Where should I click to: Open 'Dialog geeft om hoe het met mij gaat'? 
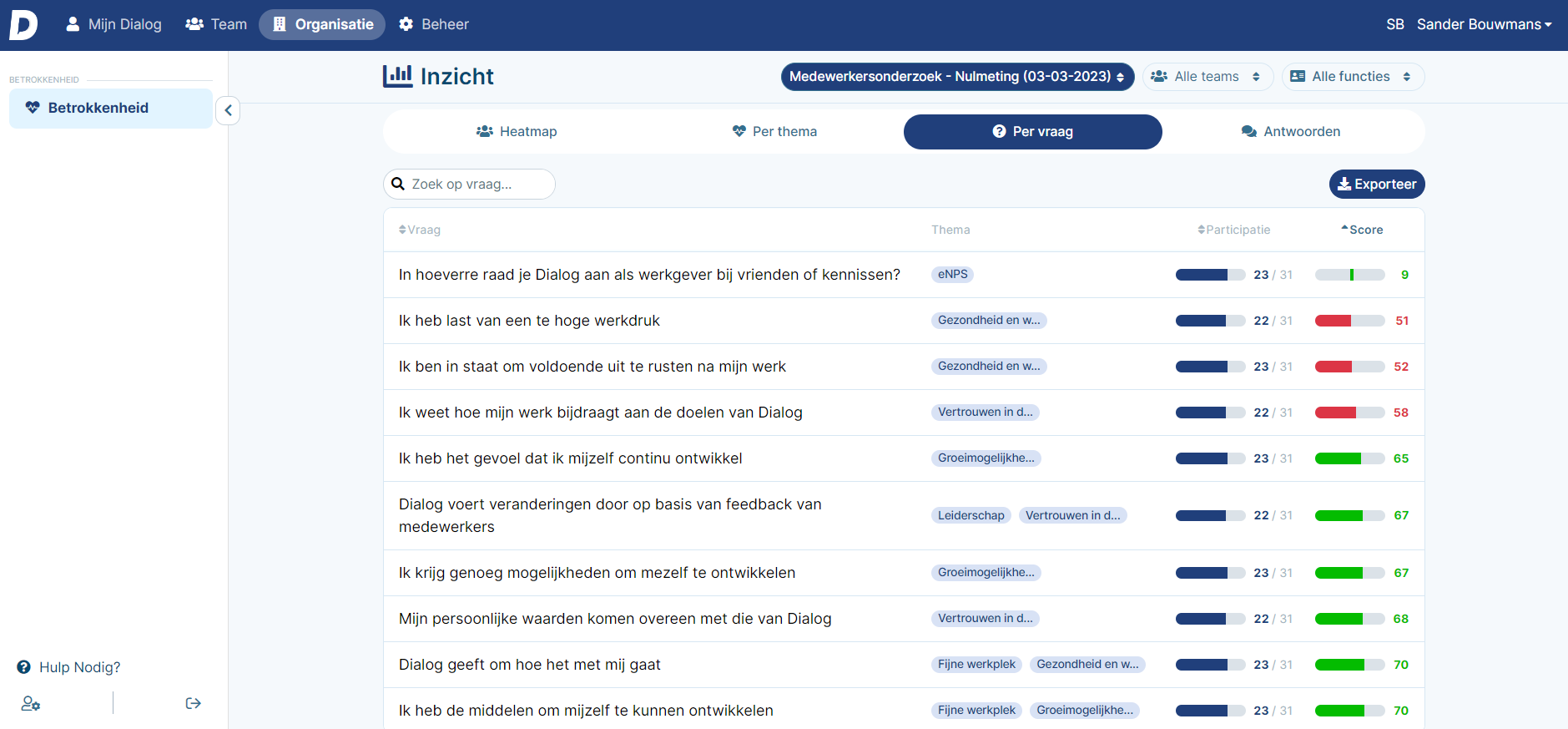coord(530,665)
